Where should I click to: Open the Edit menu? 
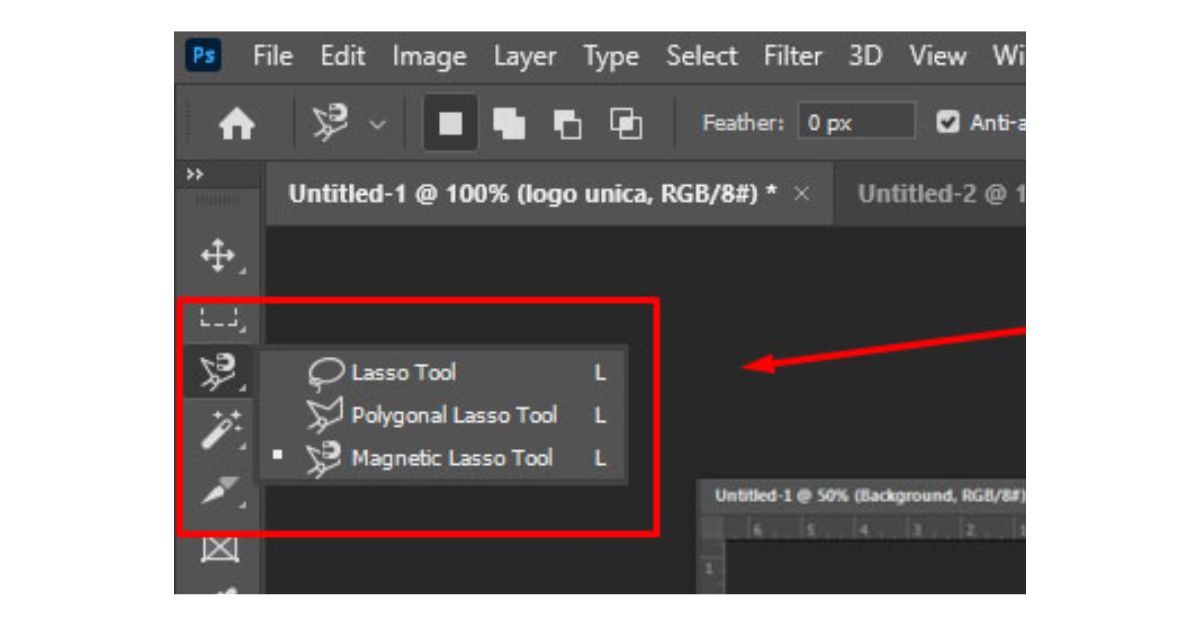click(x=342, y=56)
